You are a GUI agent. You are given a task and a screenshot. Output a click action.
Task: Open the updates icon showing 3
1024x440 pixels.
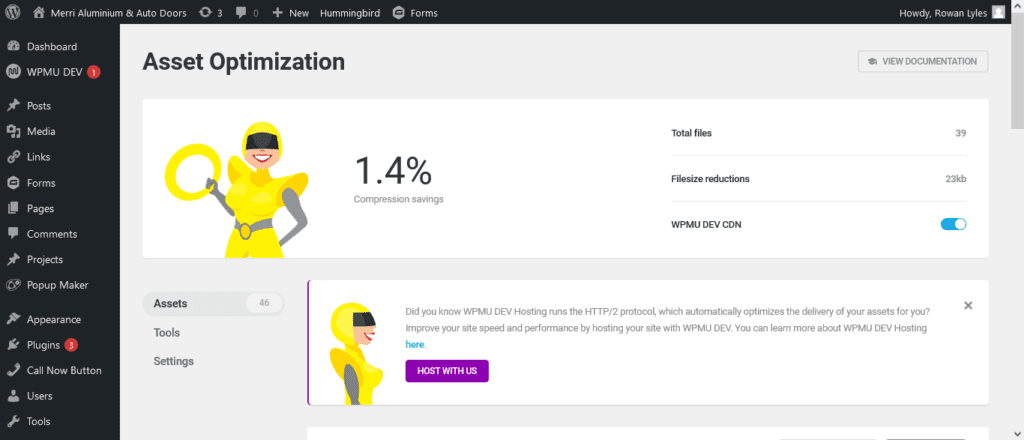point(205,13)
